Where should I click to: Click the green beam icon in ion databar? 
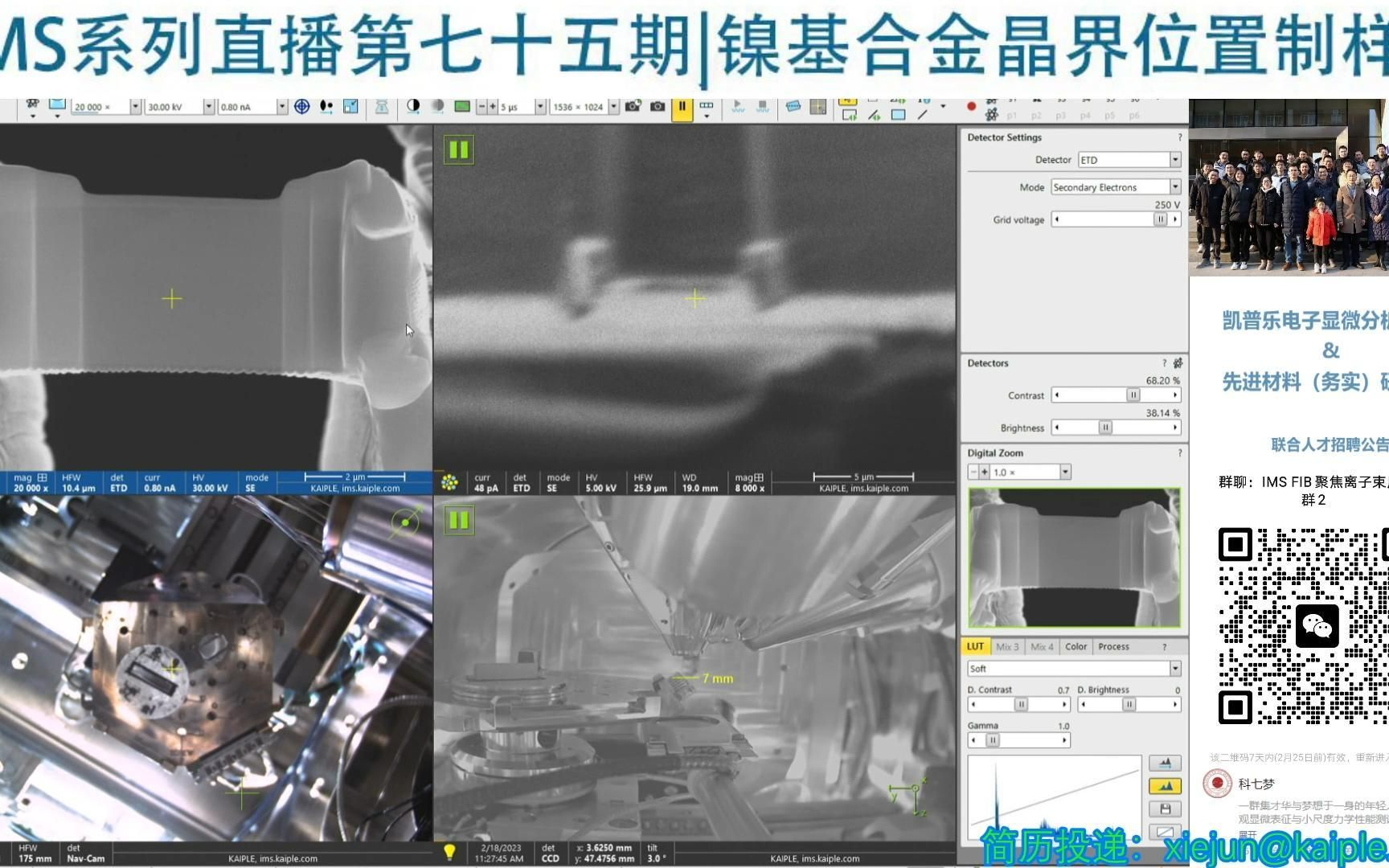pos(449,482)
